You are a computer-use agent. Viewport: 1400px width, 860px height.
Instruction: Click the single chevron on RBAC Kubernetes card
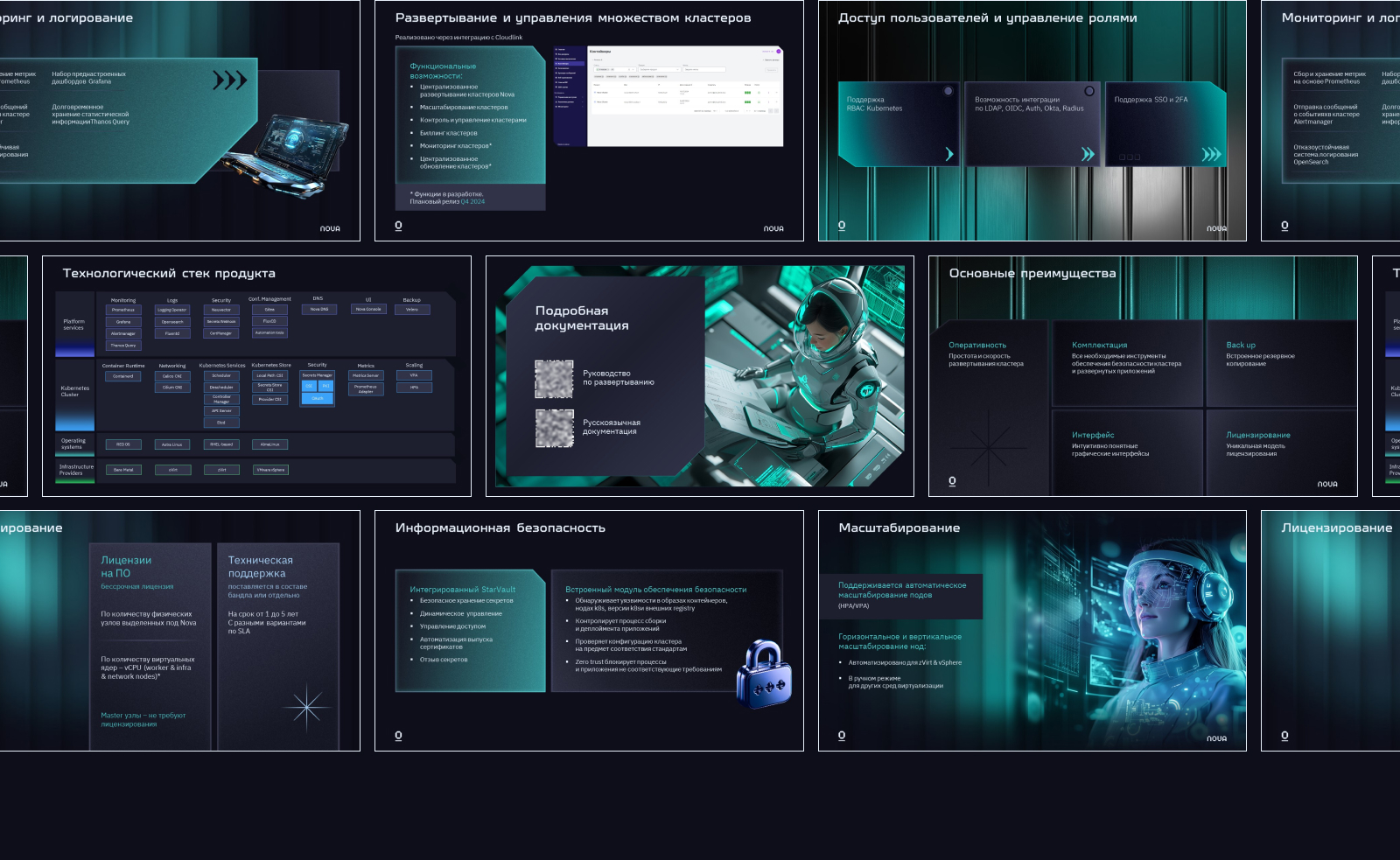(x=949, y=154)
